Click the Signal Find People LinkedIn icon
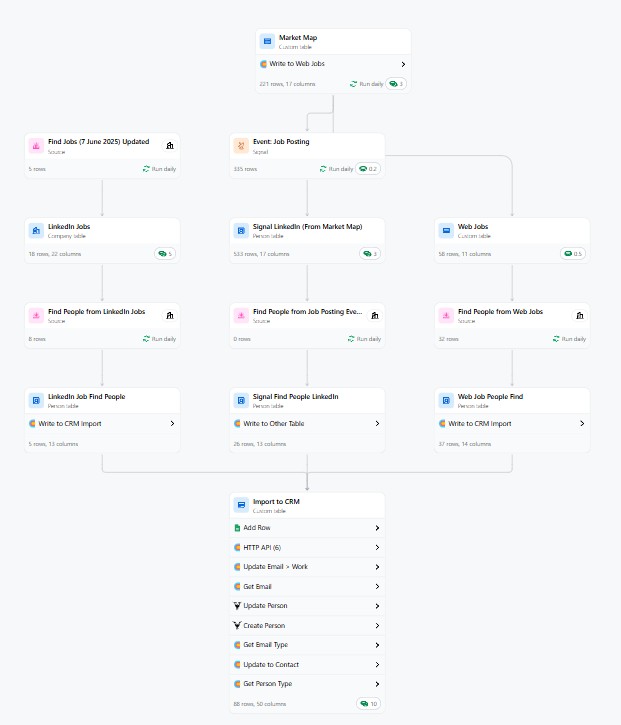This screenshot has width=621, height=725. coord(240,400)
